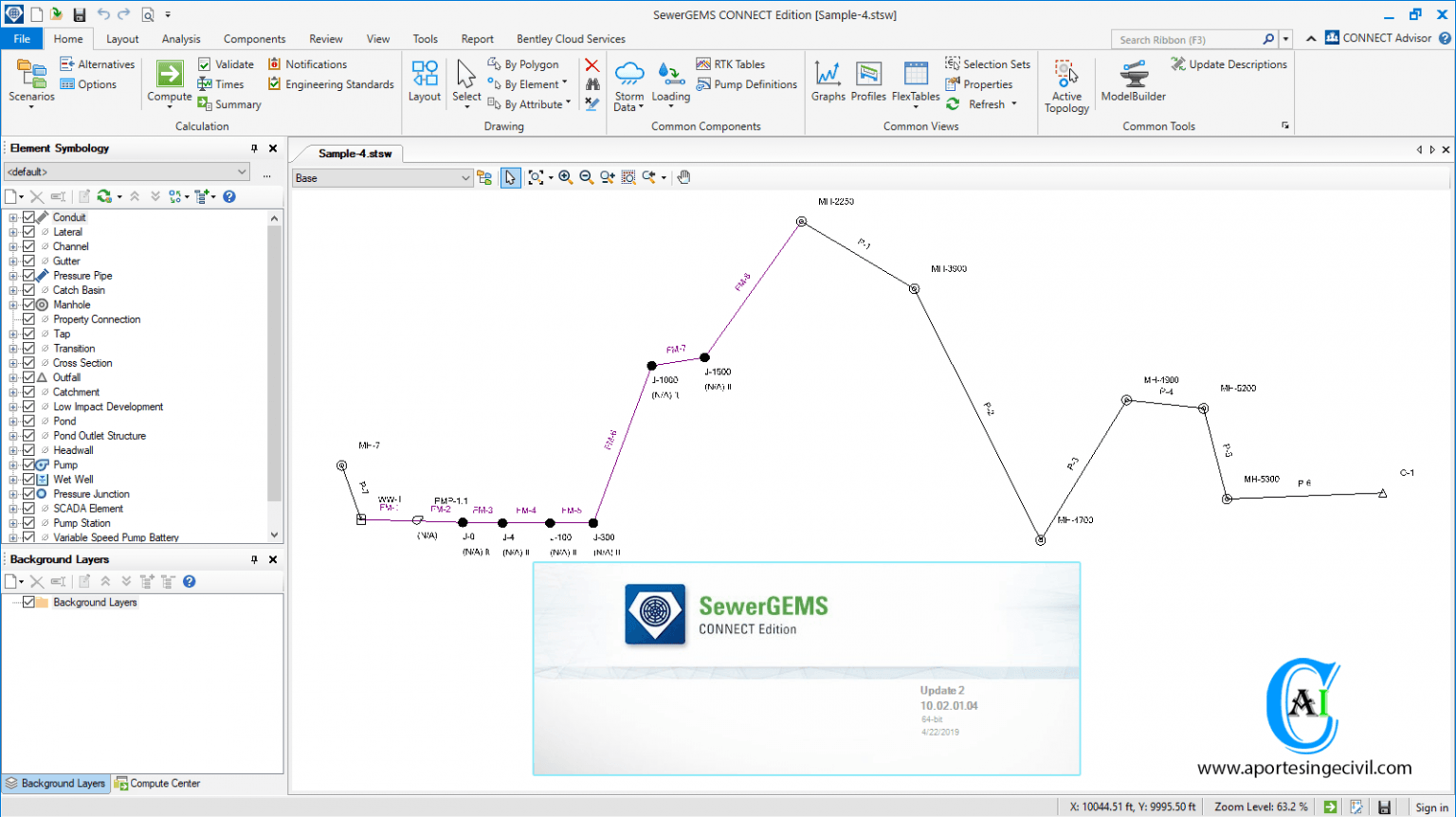Viewport: 1456px width, 817px height.
Task: Click the Undo arrow in title bar
Action: pos(102,14)
